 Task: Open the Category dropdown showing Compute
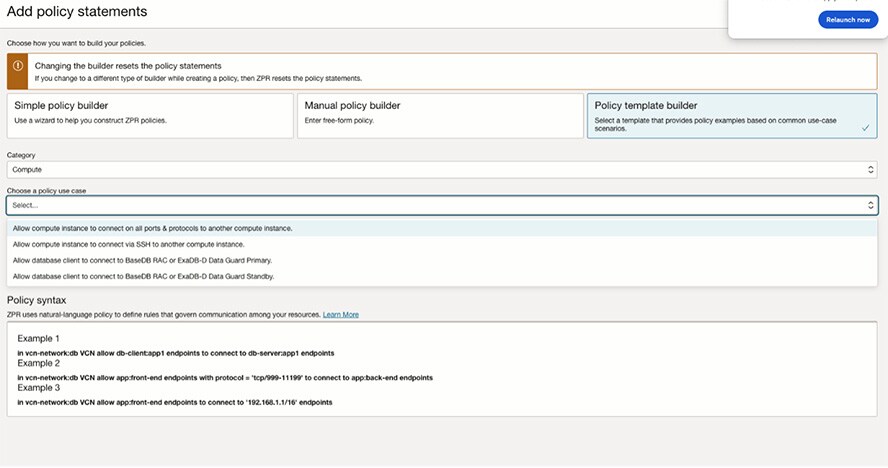440,170
